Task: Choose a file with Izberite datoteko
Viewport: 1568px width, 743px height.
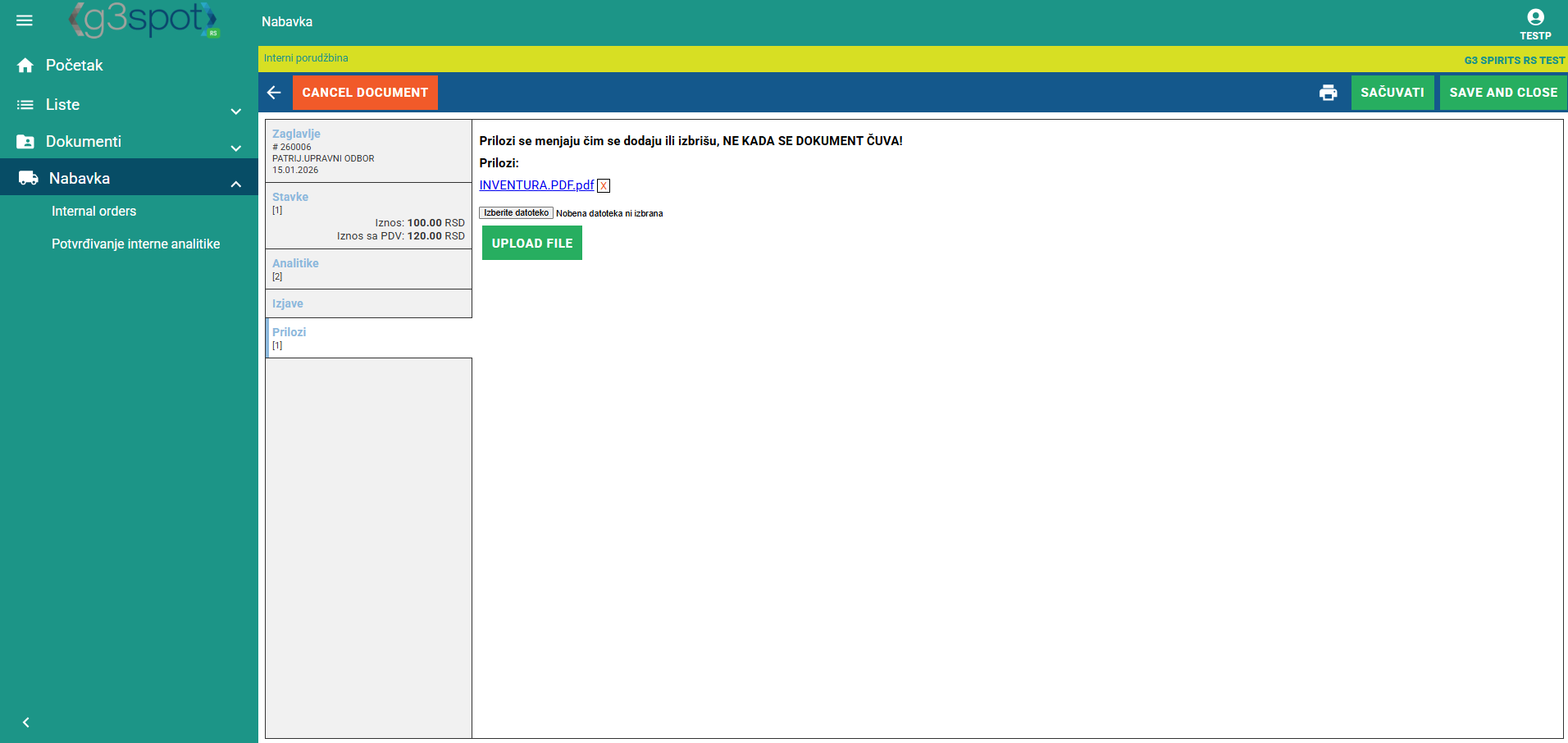Action: (x=516, y=213)
